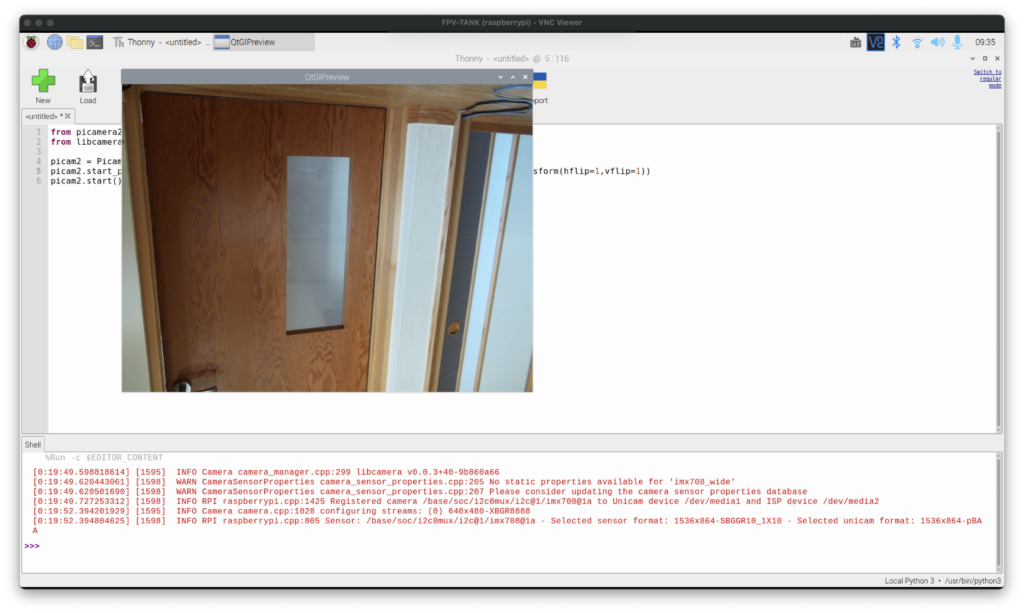Click the Switch to regular mode link

click(987, 78)
